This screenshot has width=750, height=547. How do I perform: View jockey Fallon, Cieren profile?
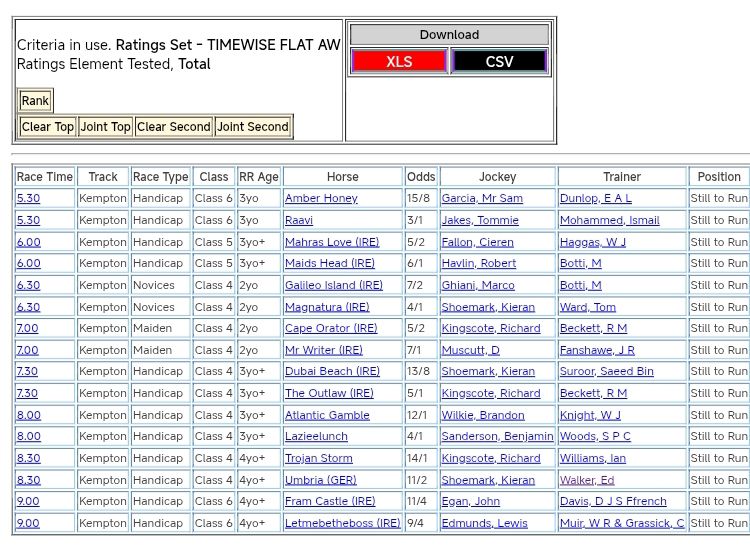pyautogui.click(x=477, y=242)
